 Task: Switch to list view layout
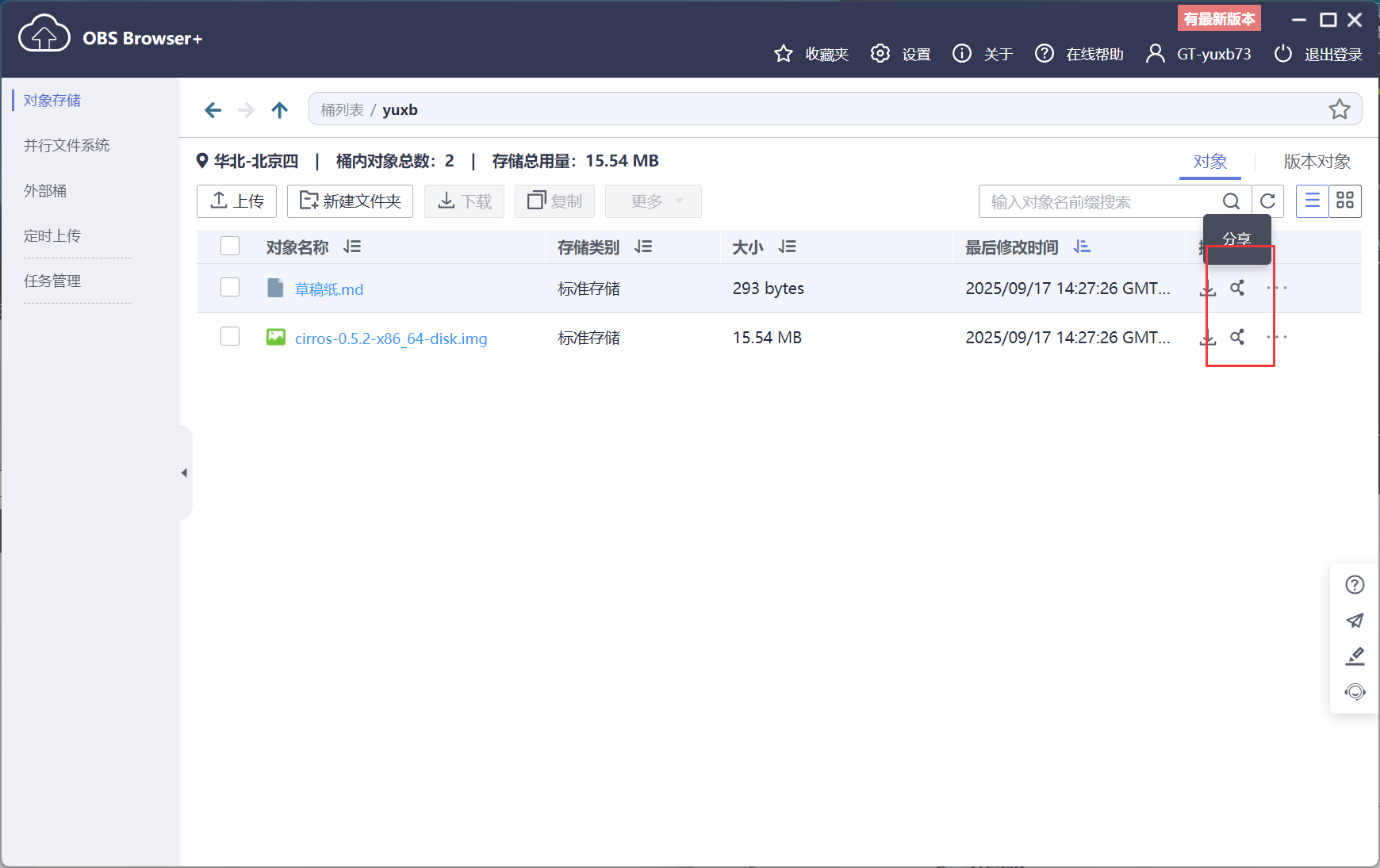pos(1313,201)
